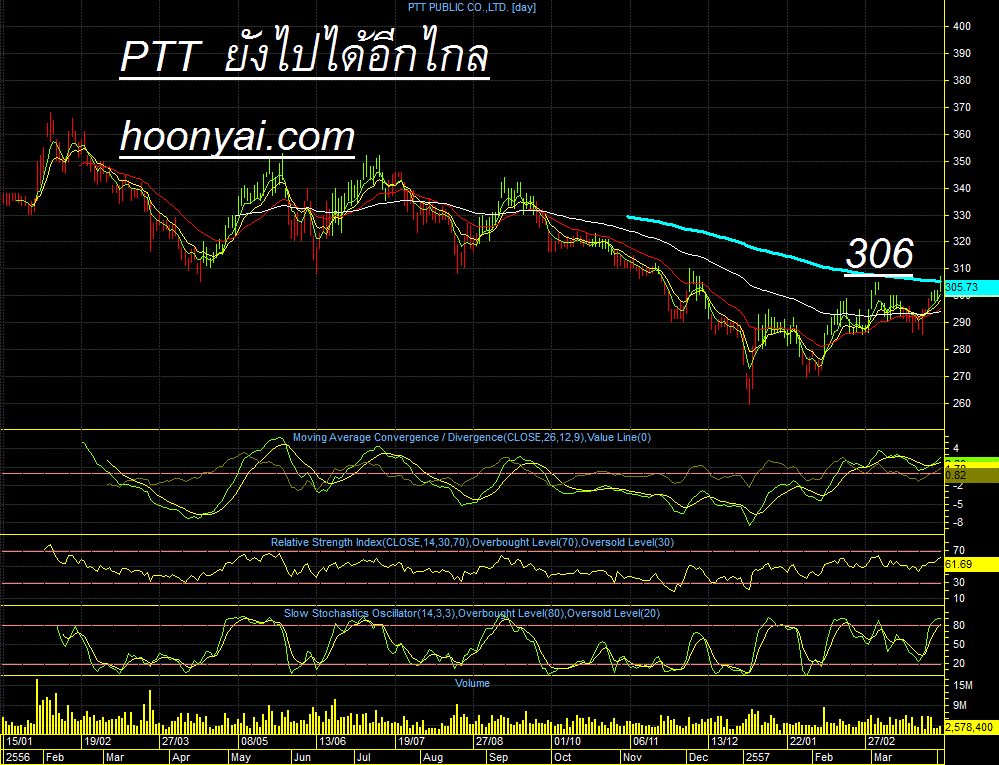Viewport: 999px width, 765px height.
Task: Click the 2,578,400 volume value tag
Action: coord(971,727)
